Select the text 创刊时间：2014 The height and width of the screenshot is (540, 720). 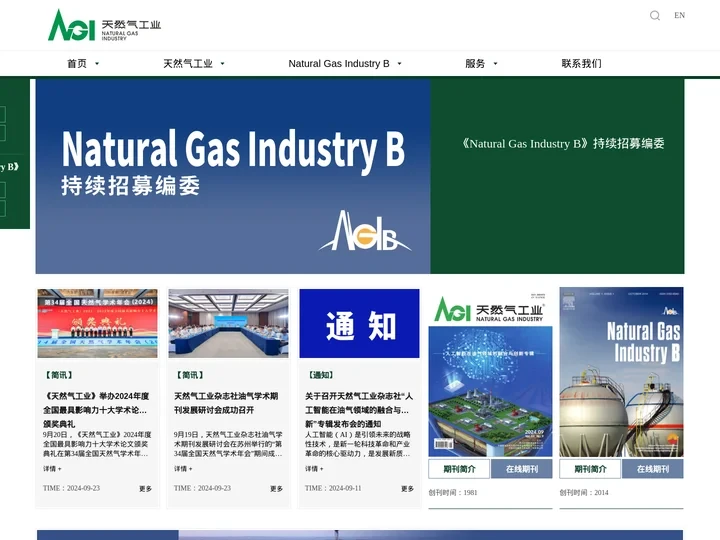click(584, 493)
